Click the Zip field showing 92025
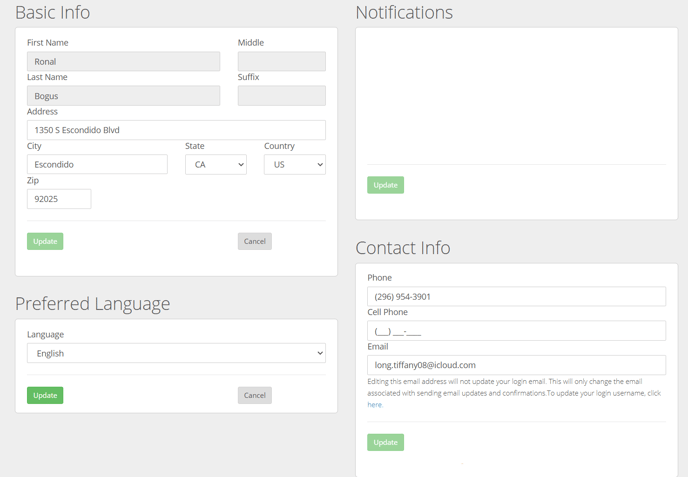This screenshot has width=688, height=477. pos(59,199)
